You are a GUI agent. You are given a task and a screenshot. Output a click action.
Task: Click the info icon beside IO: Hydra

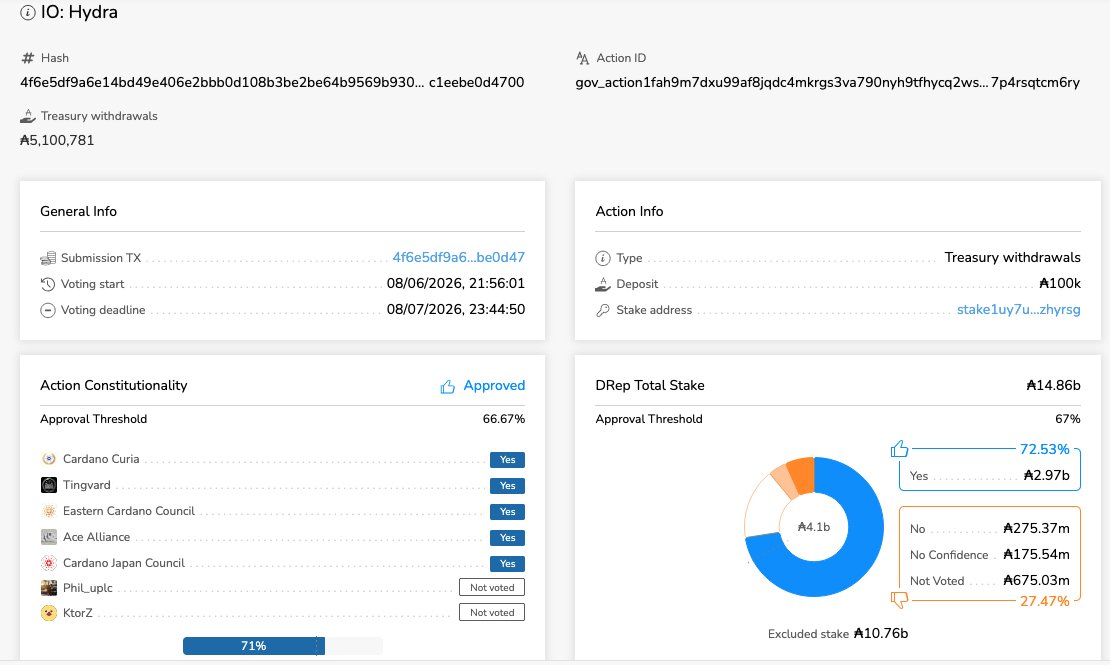tap(28, 13)
